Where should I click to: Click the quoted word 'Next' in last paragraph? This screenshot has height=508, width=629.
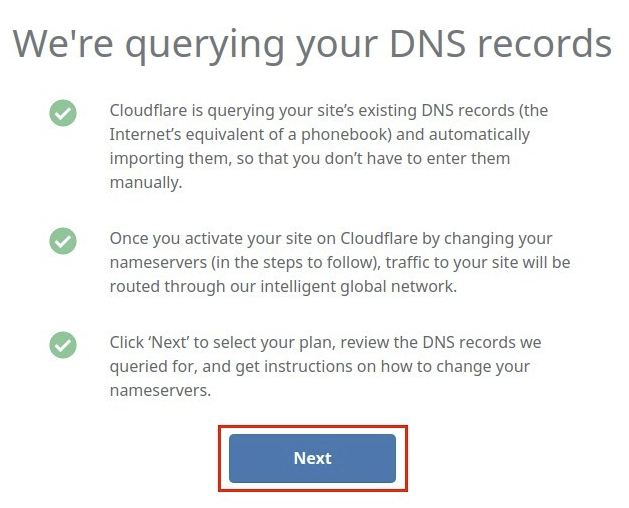point(170,342)
